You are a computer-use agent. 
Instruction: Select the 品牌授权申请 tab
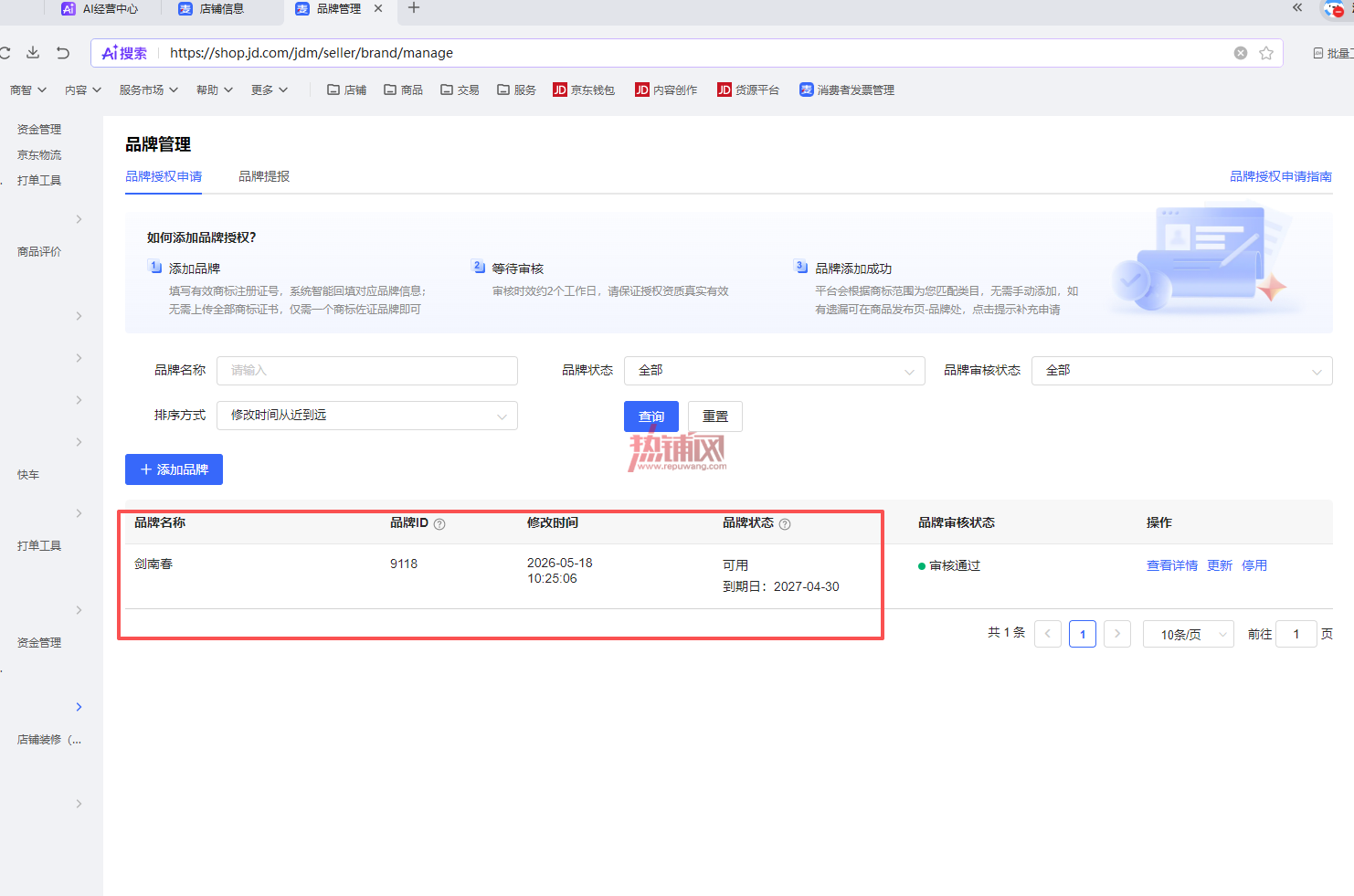(x=164, y=177)
